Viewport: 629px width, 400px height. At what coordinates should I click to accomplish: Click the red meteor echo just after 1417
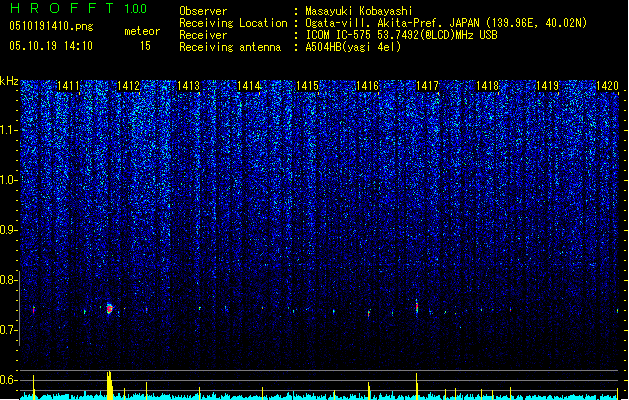417,307
